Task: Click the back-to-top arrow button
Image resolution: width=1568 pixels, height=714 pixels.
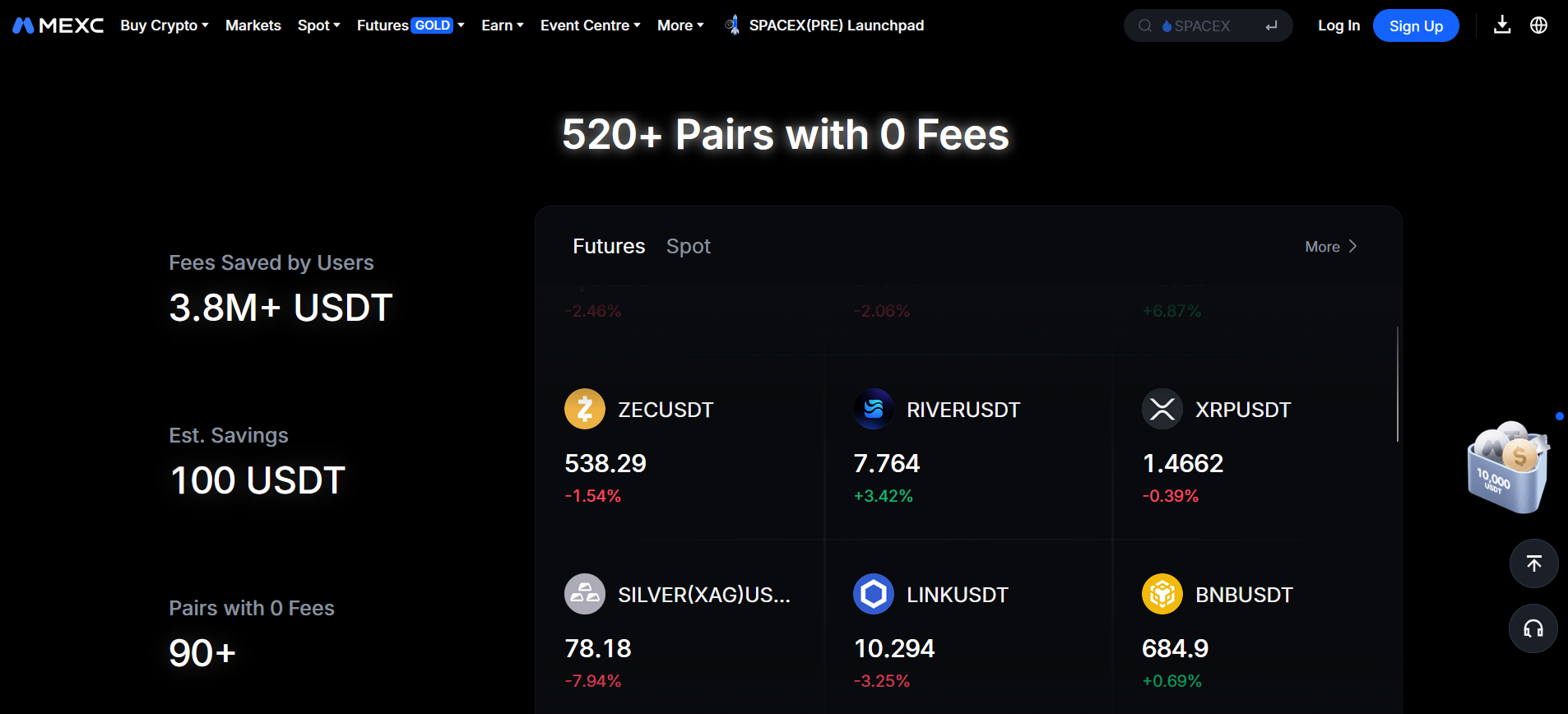Action: (x=1533, y=563)
